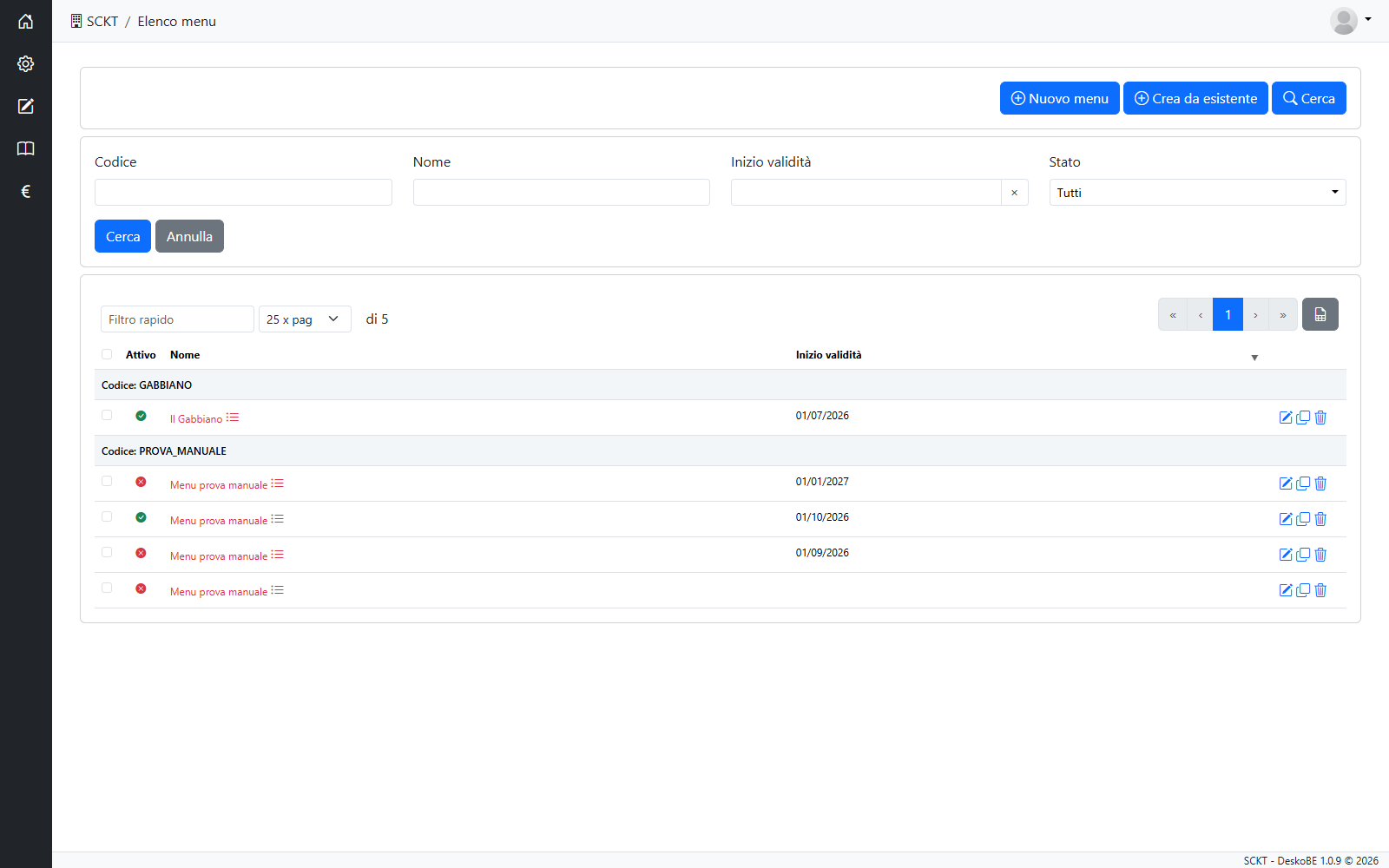Screen dimensions: 1389x868
Task: Duplicate the menu dated 01/09/2026
Action: [1303, 555]
